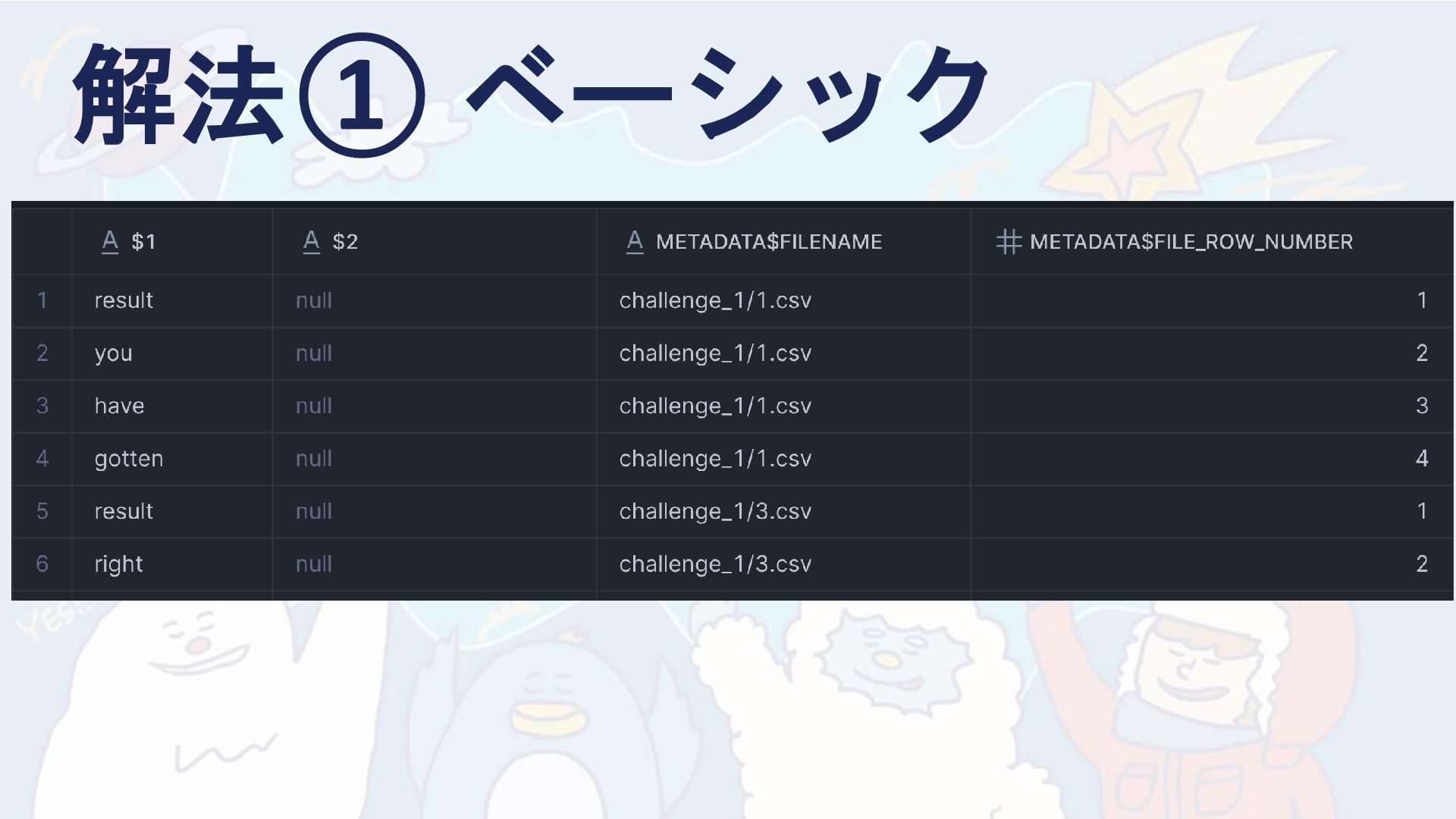Screen dimensions: 1456x819
Task: Click the 'you' cell in column $1
Action: point(172,353)
